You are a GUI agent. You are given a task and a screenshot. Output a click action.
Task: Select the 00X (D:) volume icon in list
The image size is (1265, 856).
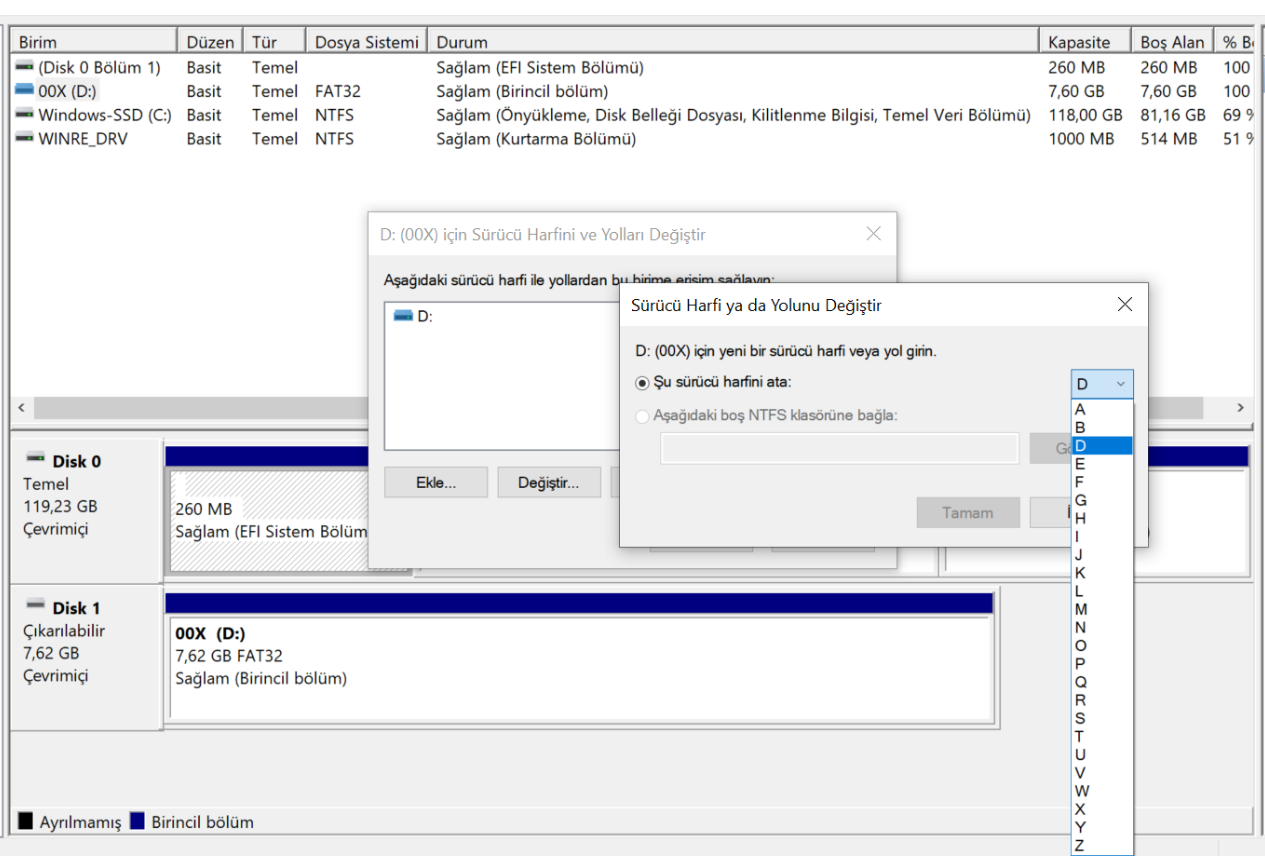click(x=24, y=91)
